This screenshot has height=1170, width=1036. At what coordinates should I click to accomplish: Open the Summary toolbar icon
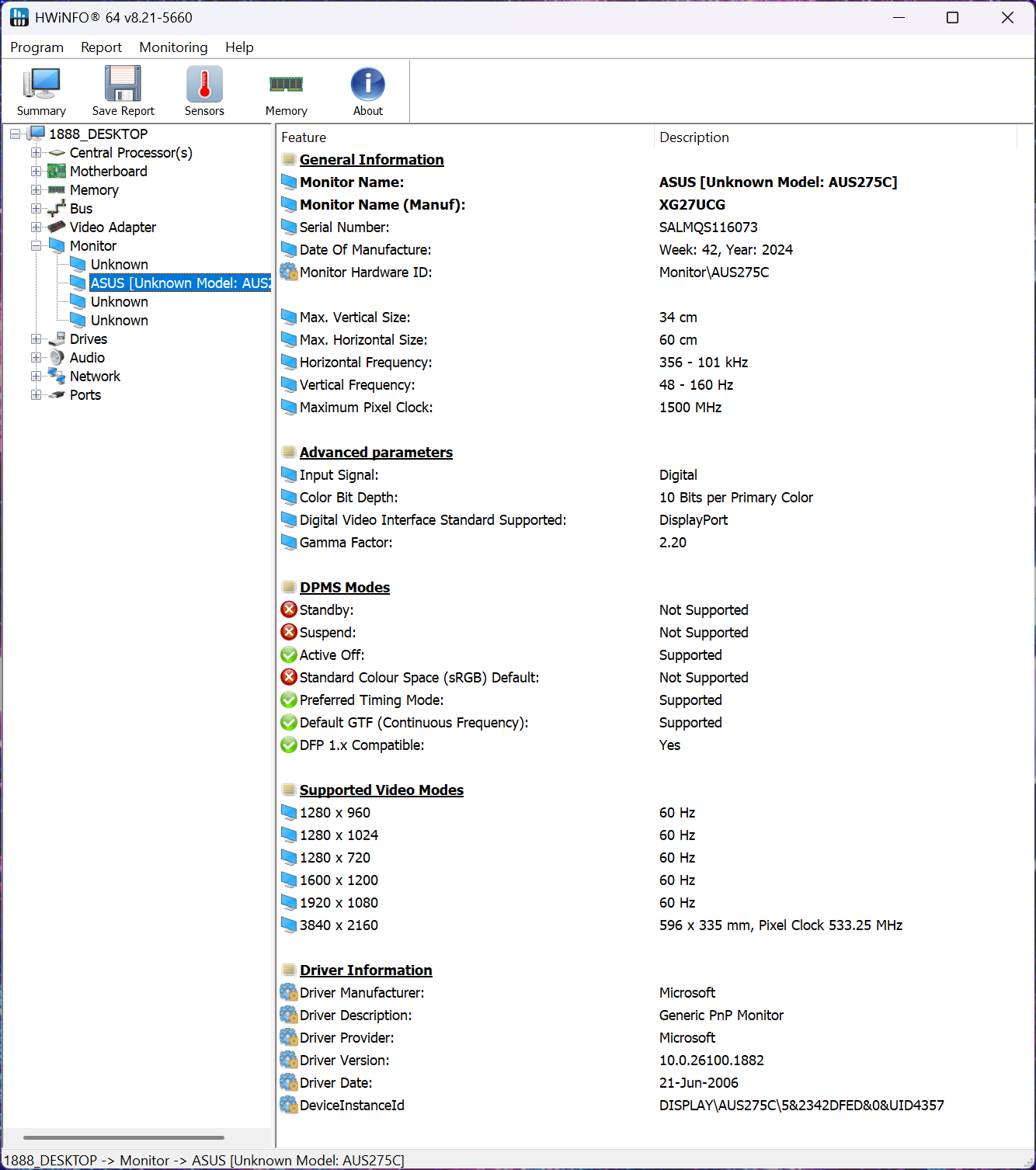[x=41, y=84]
